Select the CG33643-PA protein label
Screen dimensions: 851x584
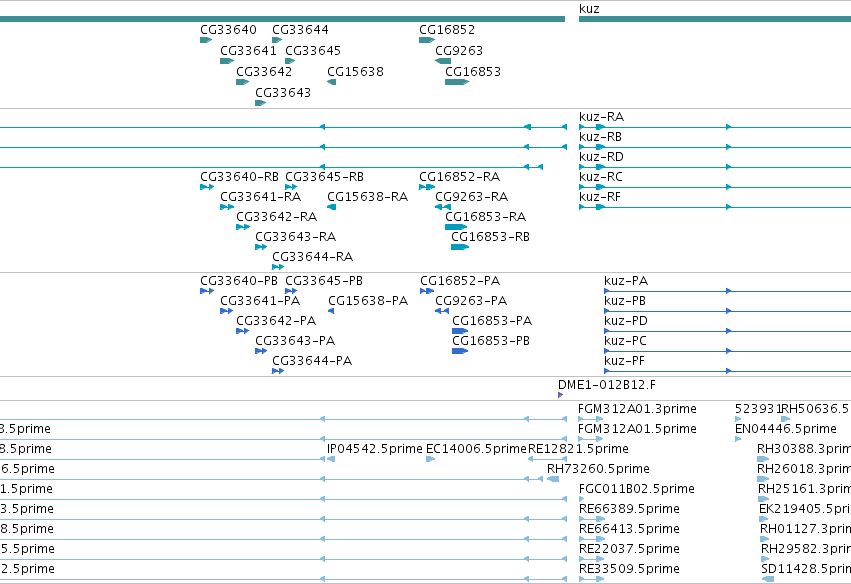click(x=295, y=341)
